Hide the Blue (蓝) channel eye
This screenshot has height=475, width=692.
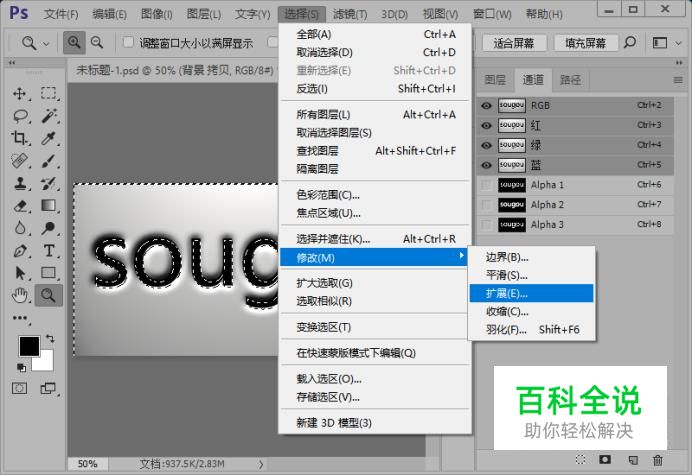tap(486, 165)
